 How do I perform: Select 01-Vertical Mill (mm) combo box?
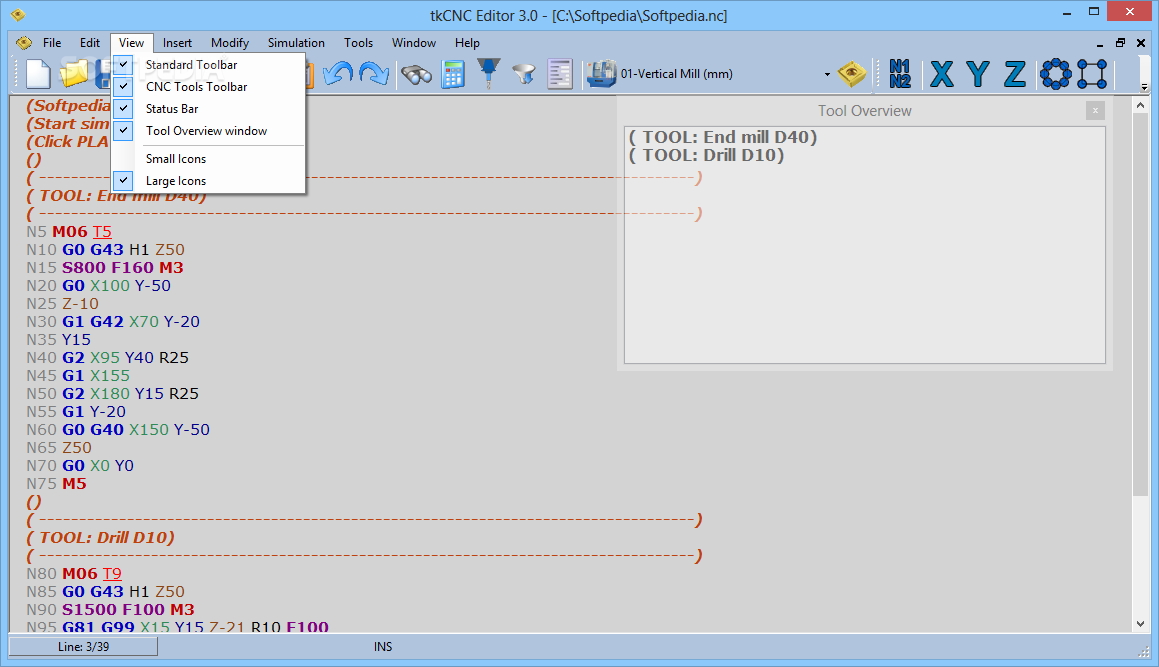pyautogui.click(x=725, y=74)
